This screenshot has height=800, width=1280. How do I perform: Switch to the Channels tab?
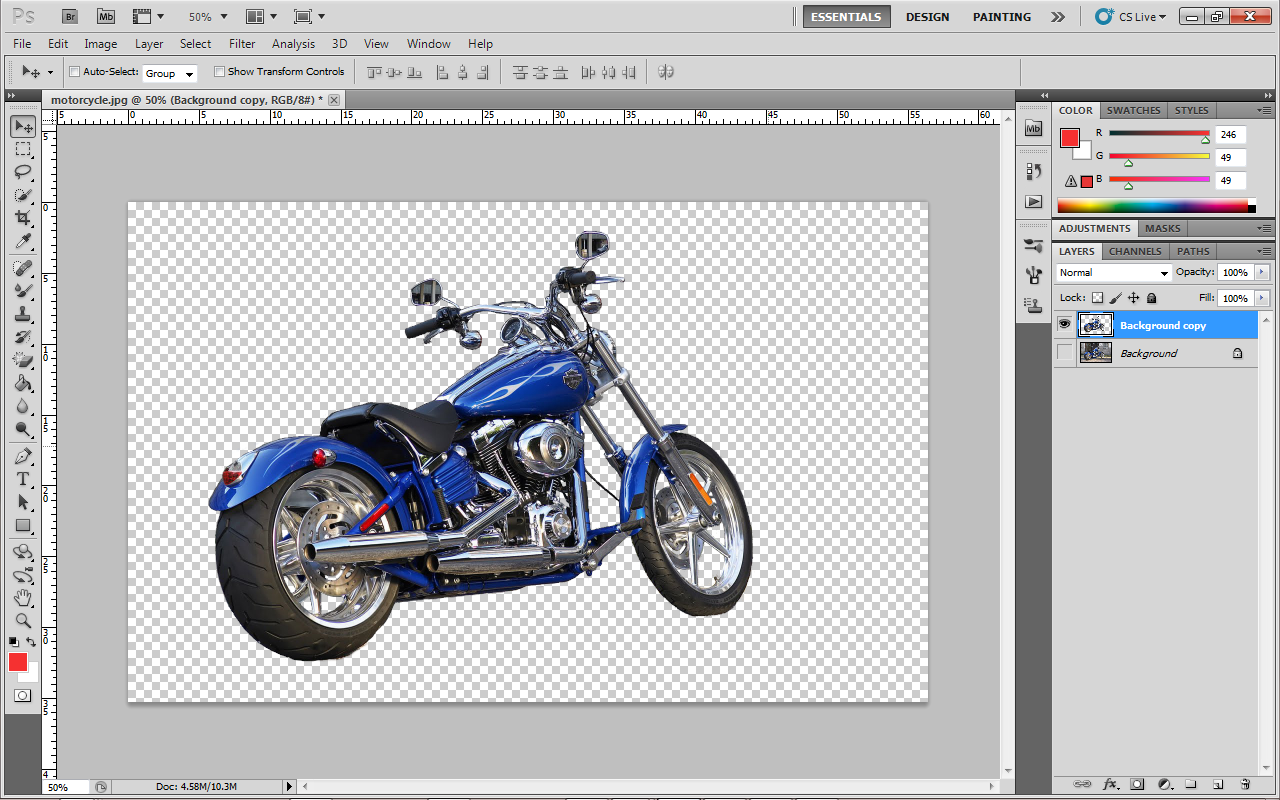(x=1135, y=252)
